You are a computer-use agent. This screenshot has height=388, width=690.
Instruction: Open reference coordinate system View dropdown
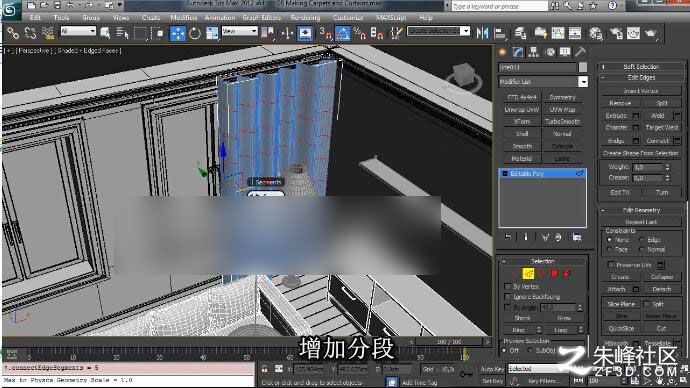tap(239, 31)
